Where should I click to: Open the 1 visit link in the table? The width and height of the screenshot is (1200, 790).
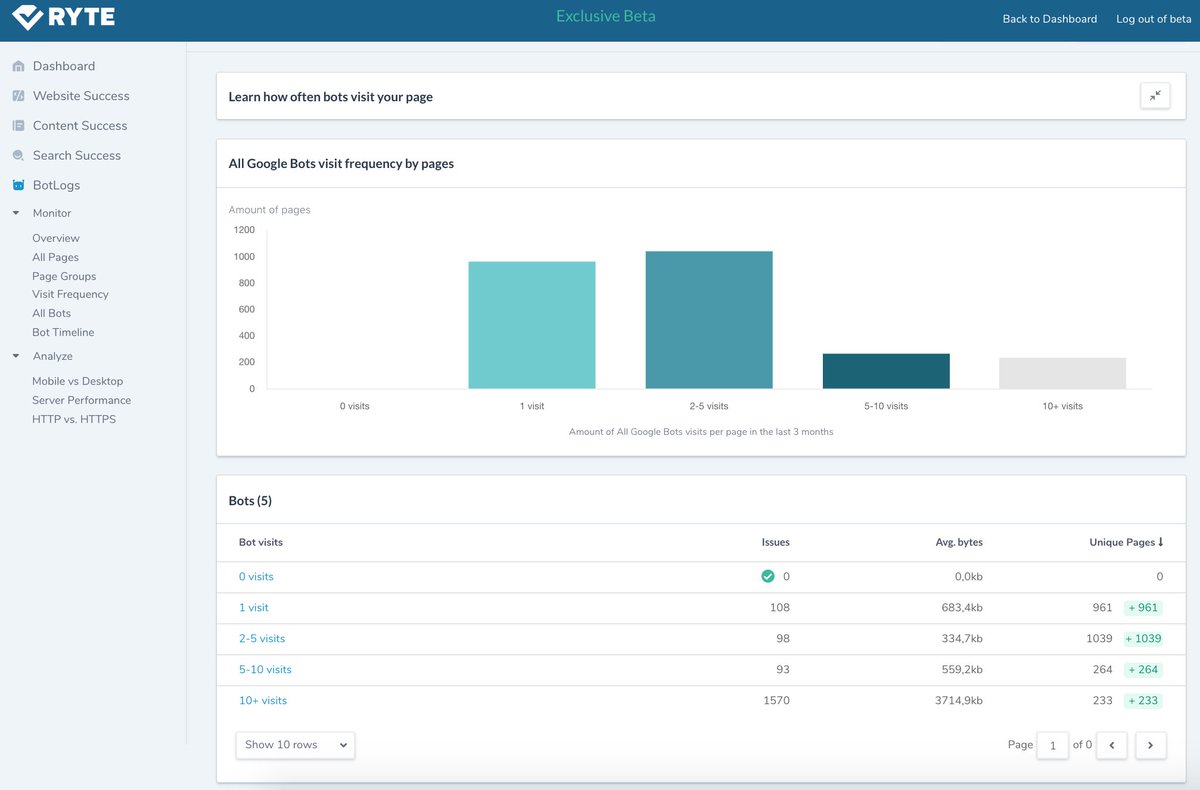(254, 607)
